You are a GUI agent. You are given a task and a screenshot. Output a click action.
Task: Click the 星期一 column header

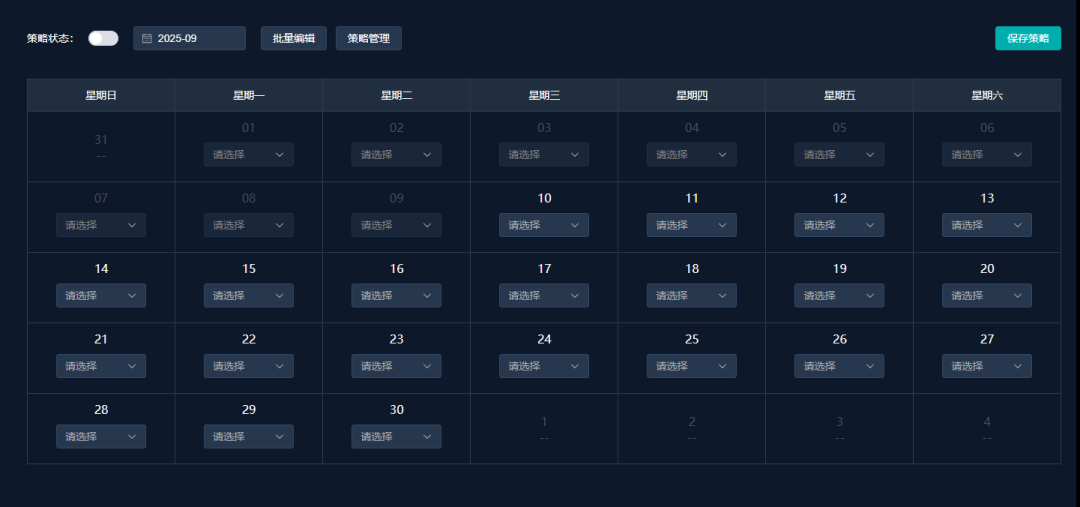tap(249, 96)
